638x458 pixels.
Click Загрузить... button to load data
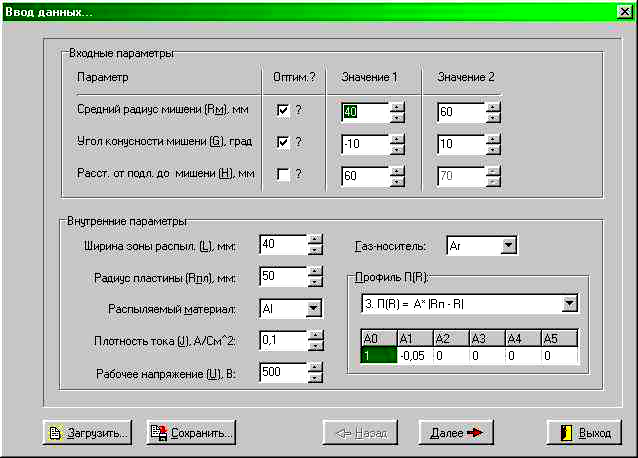click(x=87, y=433)
